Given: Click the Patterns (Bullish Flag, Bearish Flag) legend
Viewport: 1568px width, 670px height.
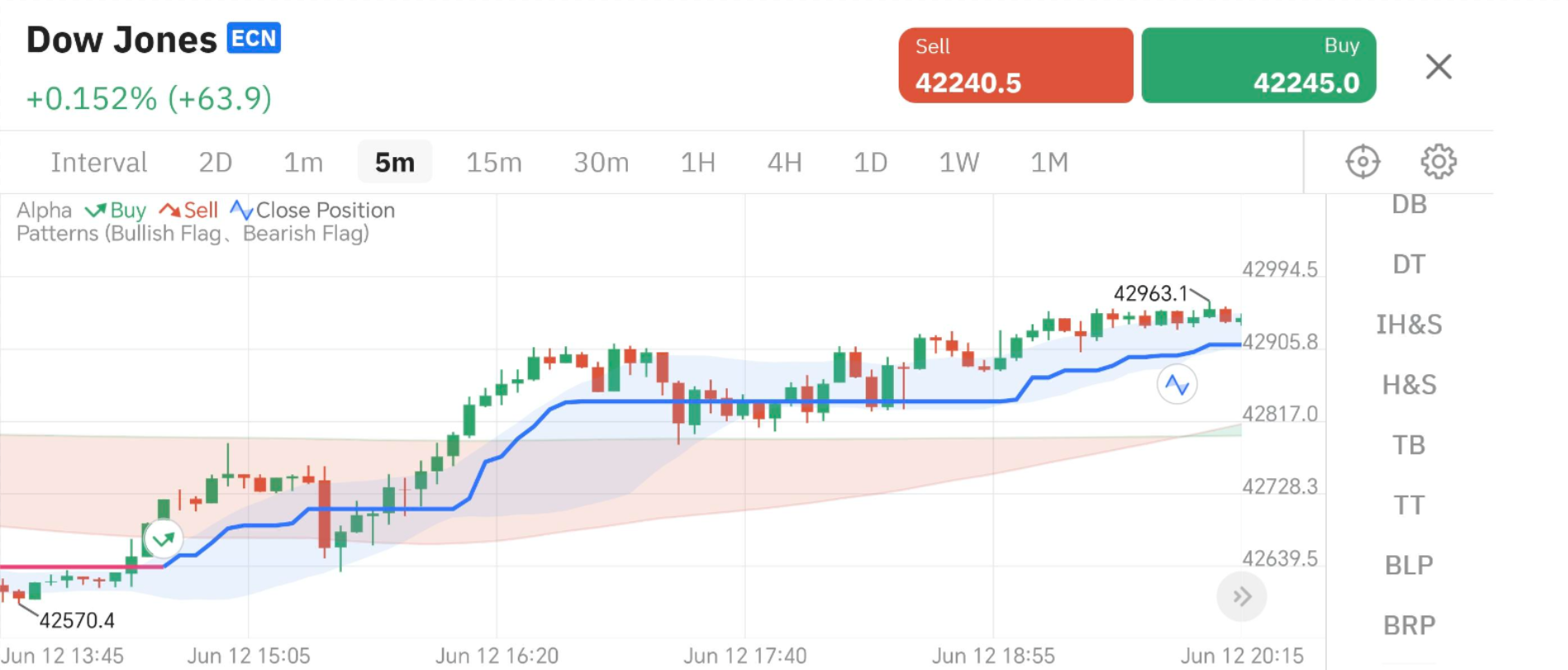Looking at the screenshot, I should pyautogui.click(x=192, y=234).
